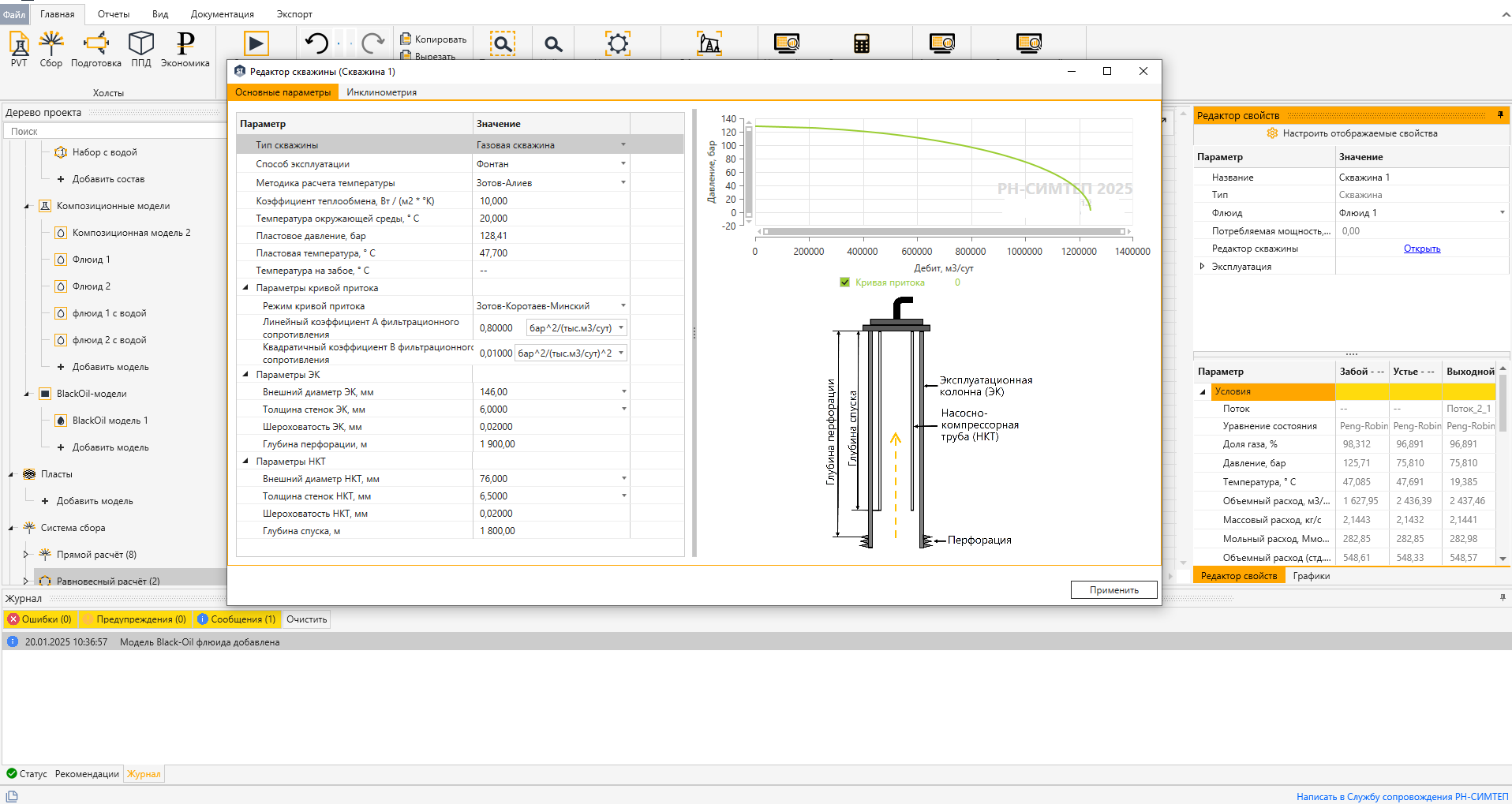This screenshot has height=804, width=1512.
Task: Open the ППД canvas
Action: pos(141,49)
